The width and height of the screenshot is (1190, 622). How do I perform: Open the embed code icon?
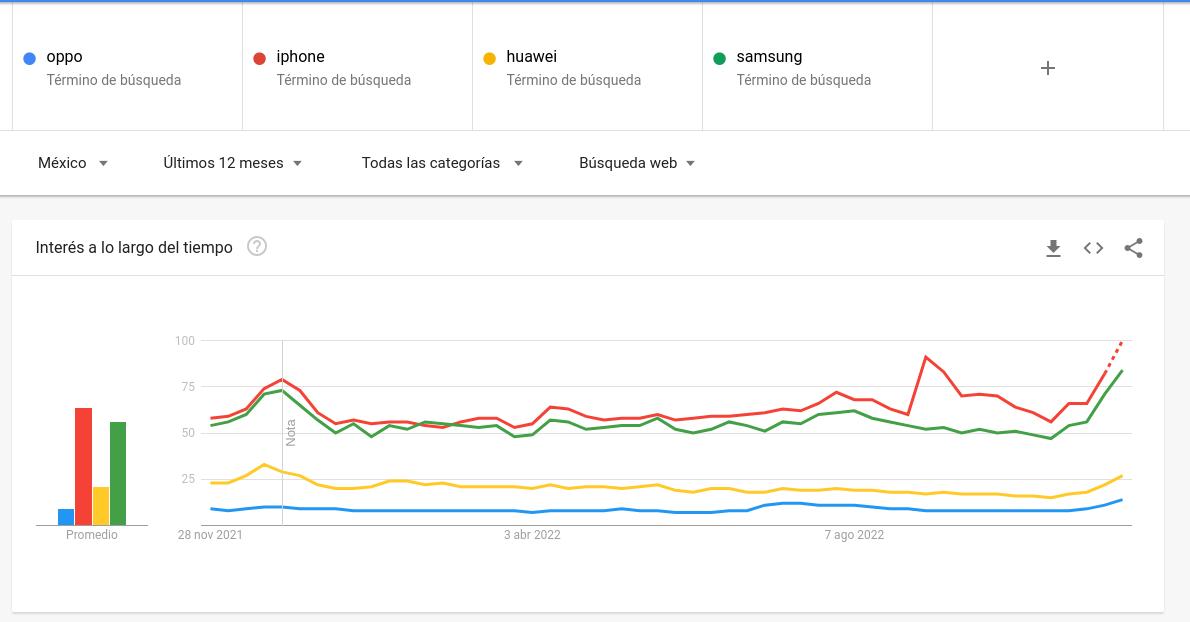coord(1093,248)
